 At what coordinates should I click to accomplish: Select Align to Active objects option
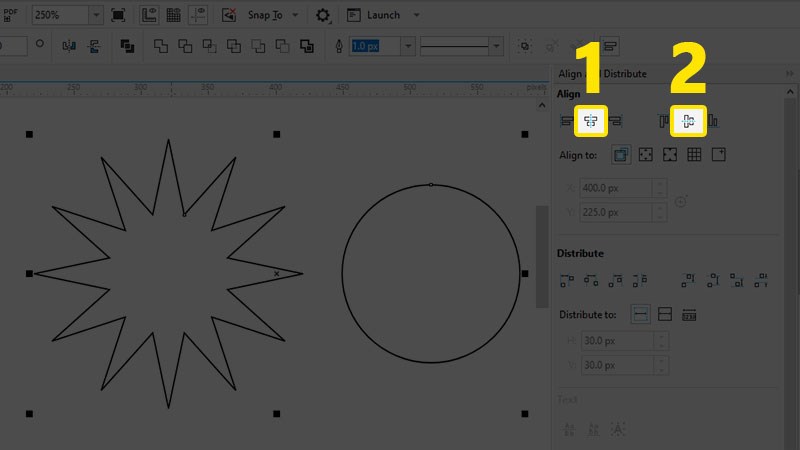click(x=621, y=155)
